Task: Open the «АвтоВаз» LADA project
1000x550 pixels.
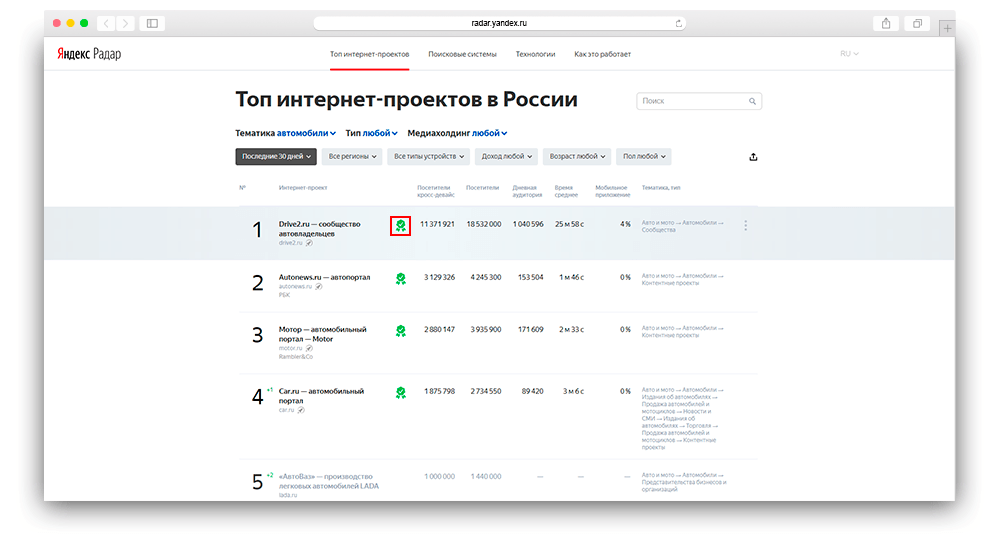Action: [328, 481]
